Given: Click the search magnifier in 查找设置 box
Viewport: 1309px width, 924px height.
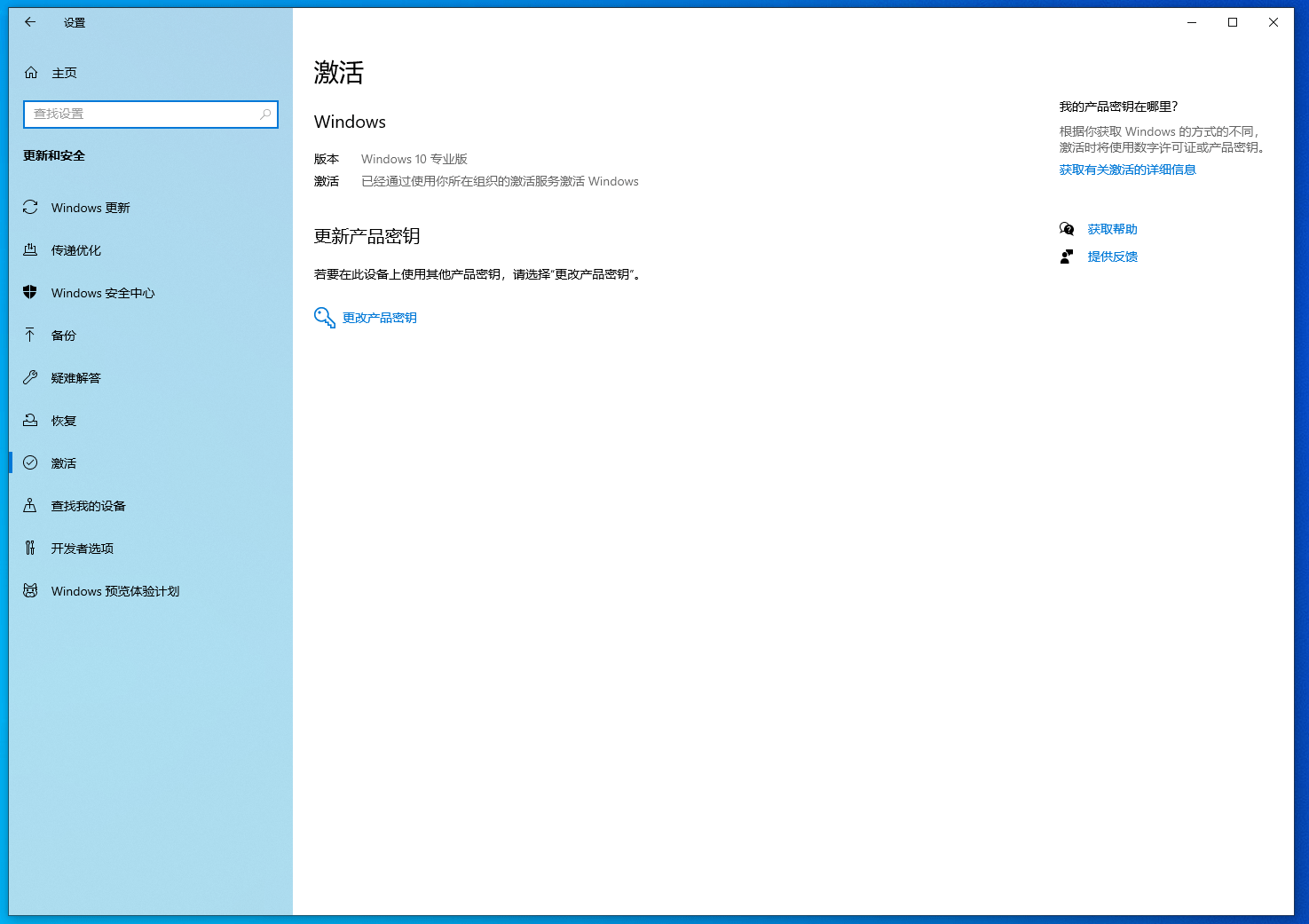Looking at the screenshot, I should tap(264, 114).
